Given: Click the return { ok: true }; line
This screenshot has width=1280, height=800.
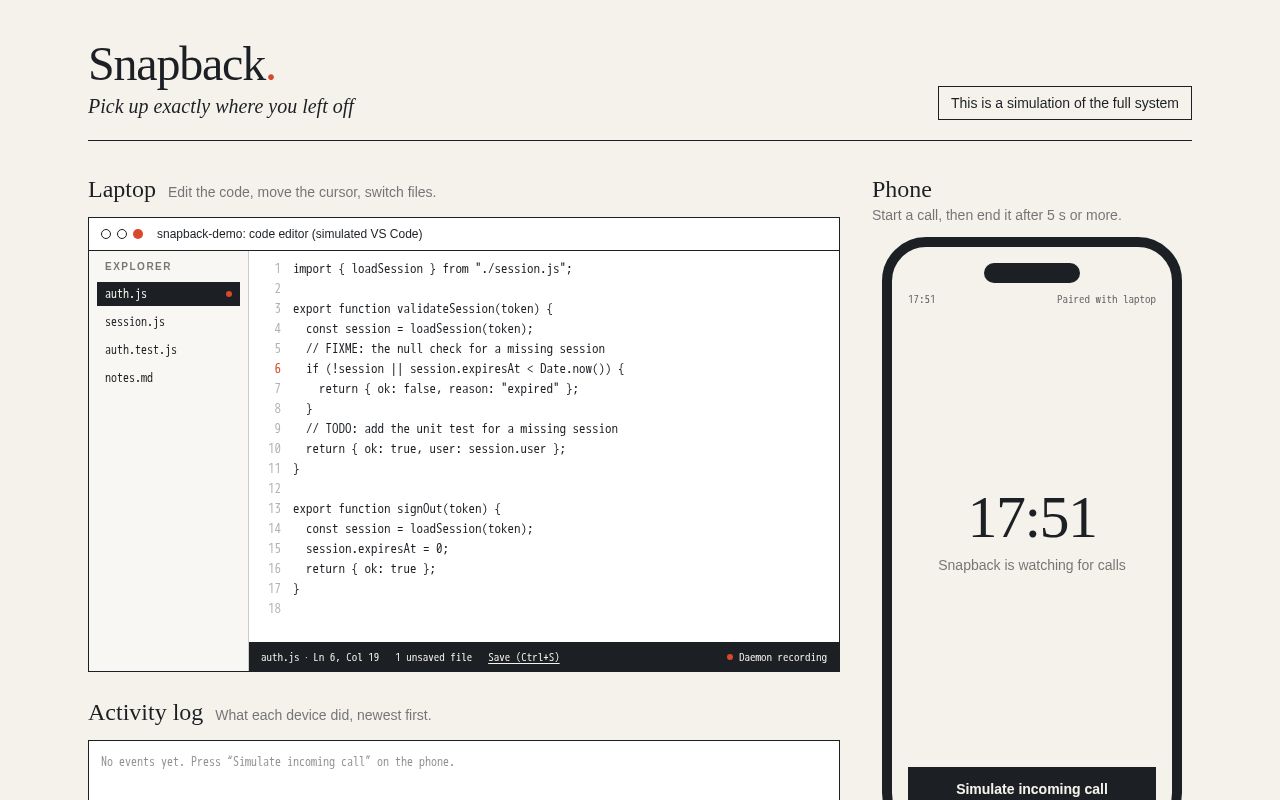Looking at the screenshot, I should (x=371, y=569).
